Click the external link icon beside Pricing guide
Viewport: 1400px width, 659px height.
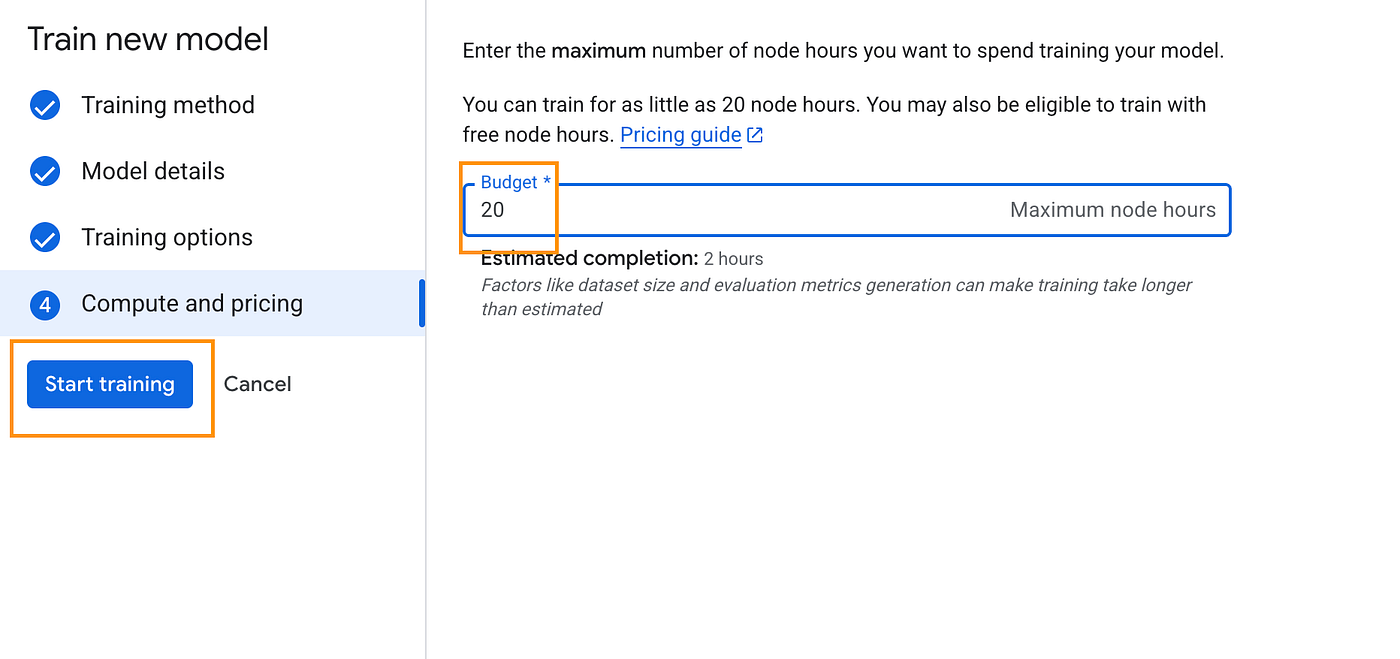(x=755, y=135)
